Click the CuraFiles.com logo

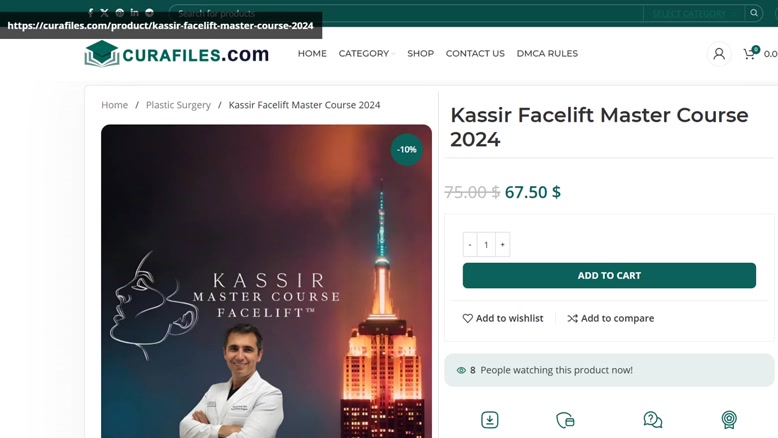point(177,54)
